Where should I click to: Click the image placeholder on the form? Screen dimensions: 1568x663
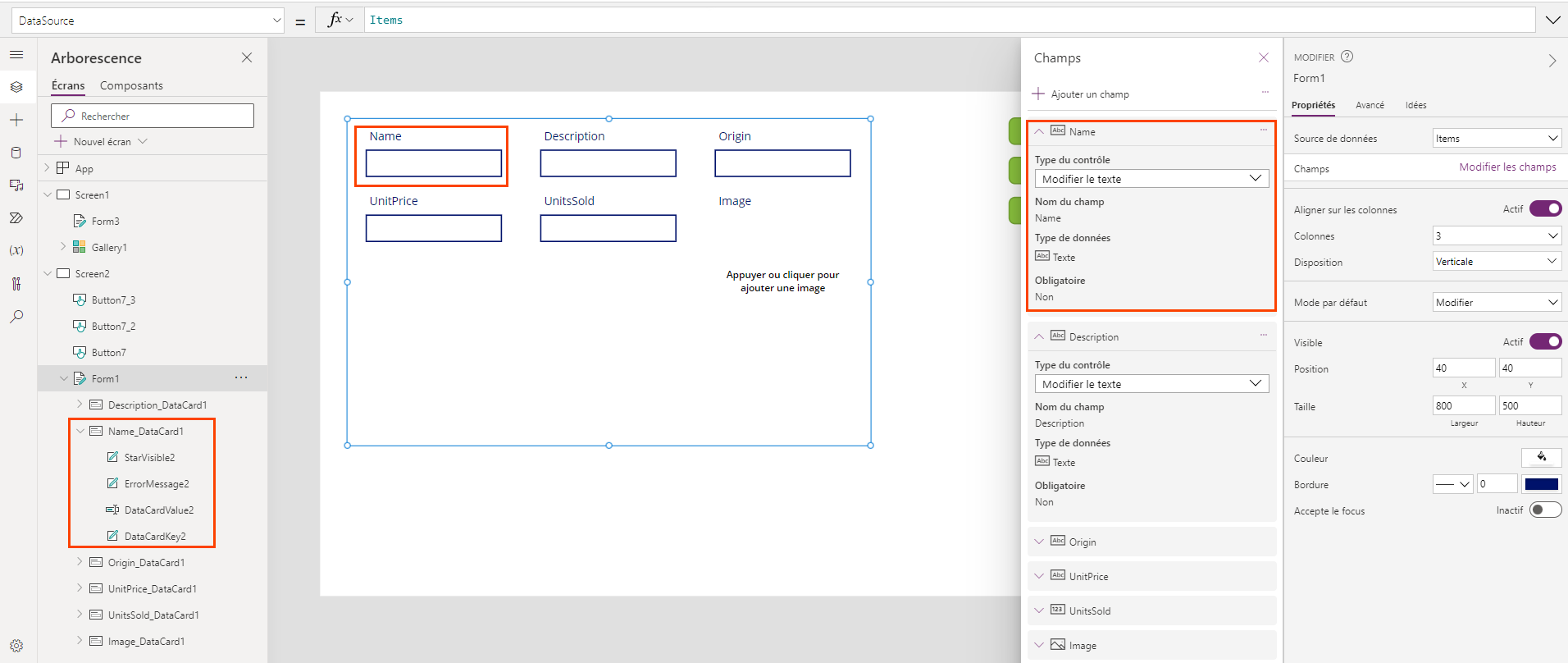[x=782, y=281]
